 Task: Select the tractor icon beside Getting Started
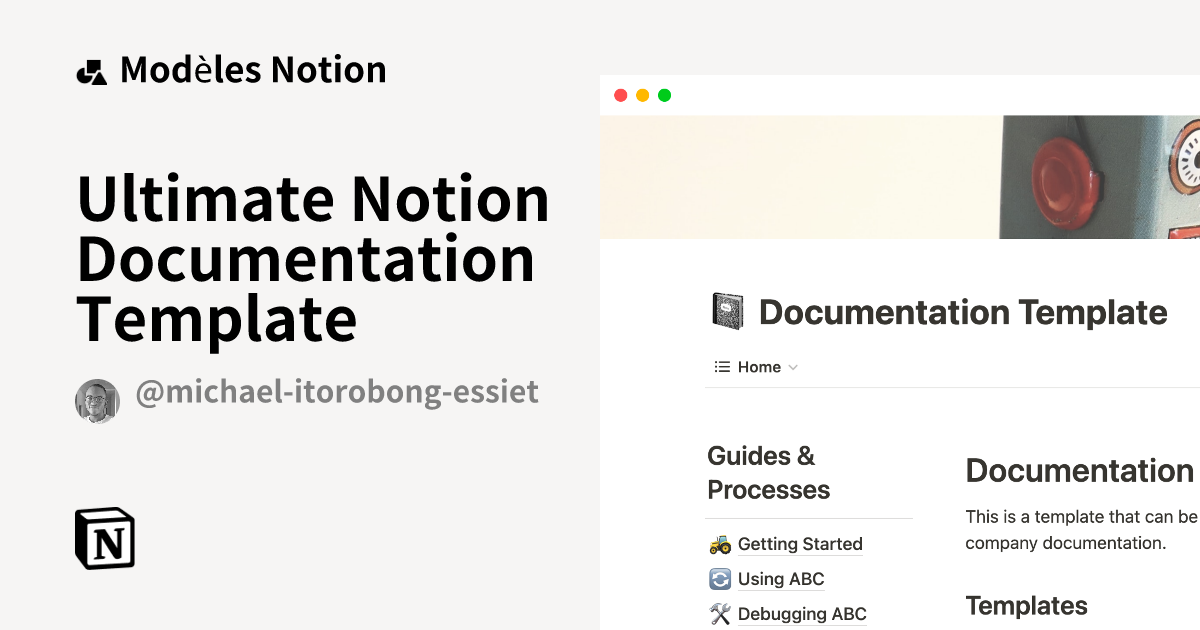(x=719, y=543)
